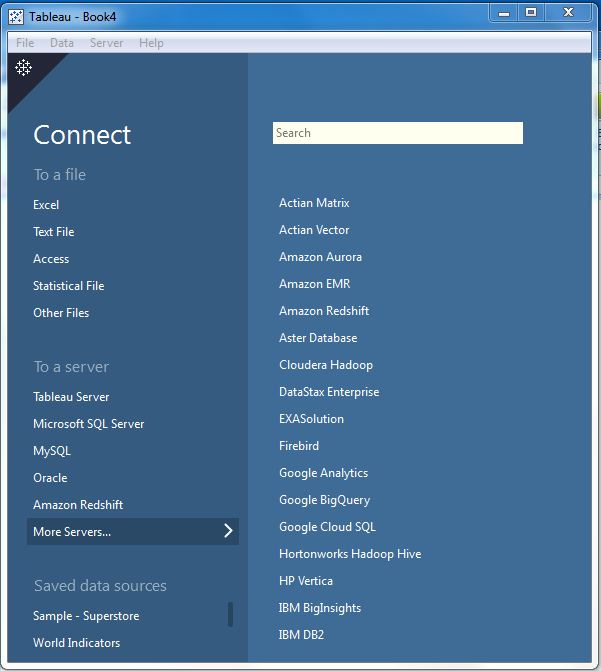The width and height of the screenshot is (601, 671).
Task: Choose Cloudera Hadoop connector
Action: 326,365
